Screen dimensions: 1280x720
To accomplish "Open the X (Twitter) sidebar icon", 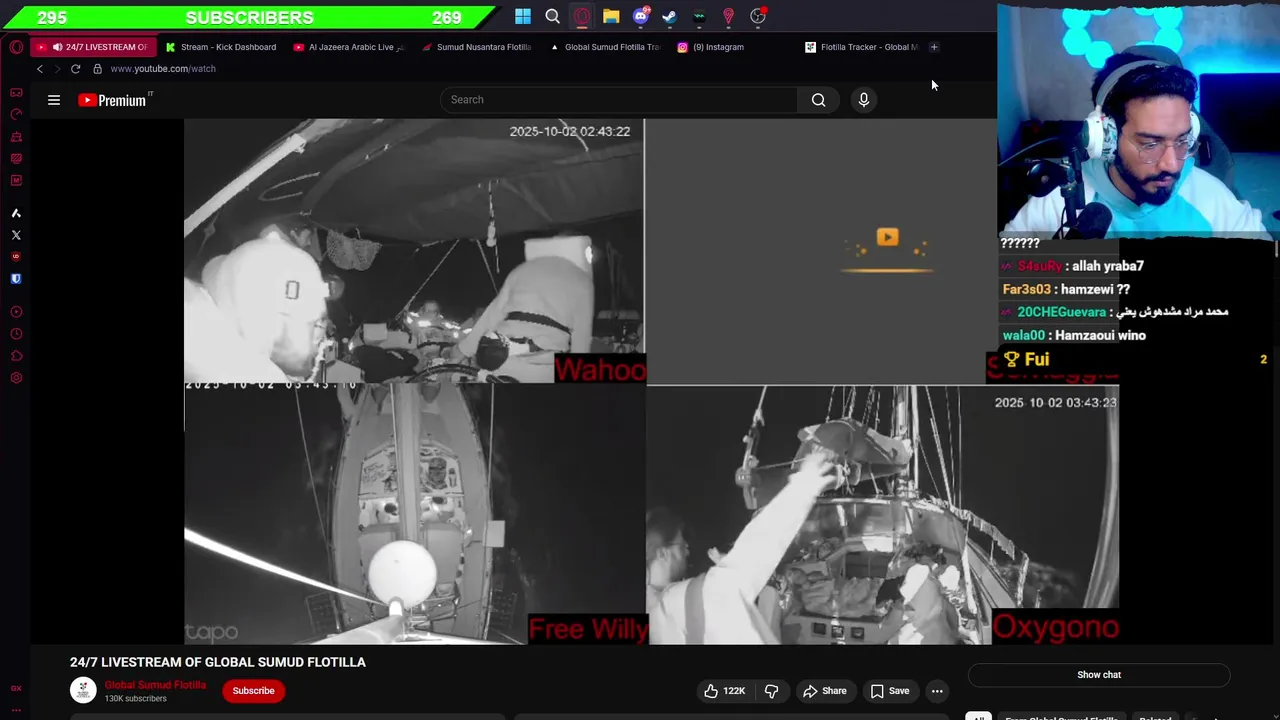I will [16, 235].
